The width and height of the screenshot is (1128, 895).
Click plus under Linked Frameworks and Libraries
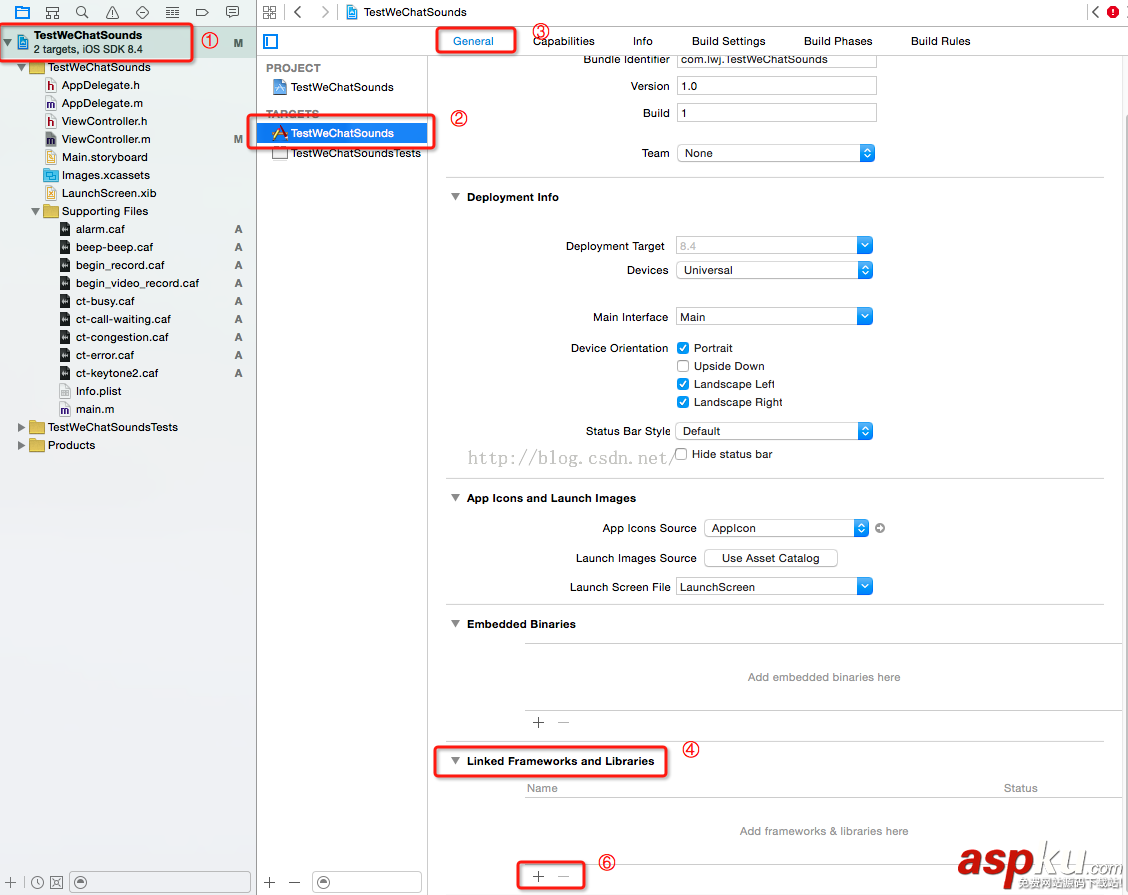coord(538,876)
